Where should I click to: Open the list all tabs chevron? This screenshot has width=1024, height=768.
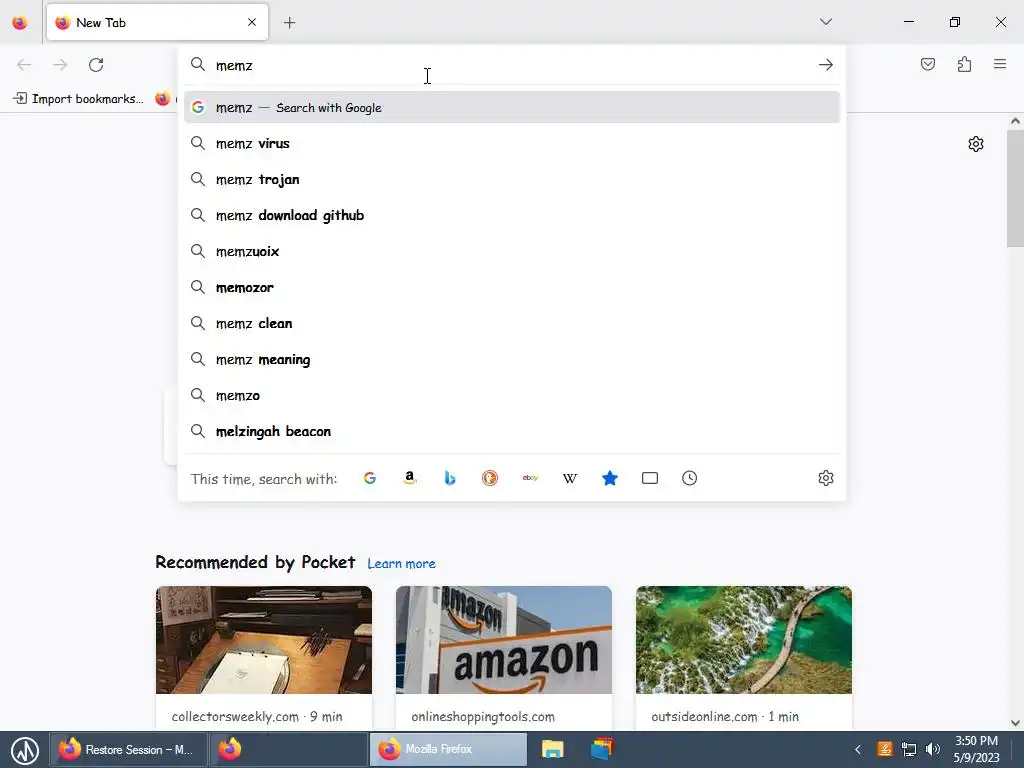point(825,22)
